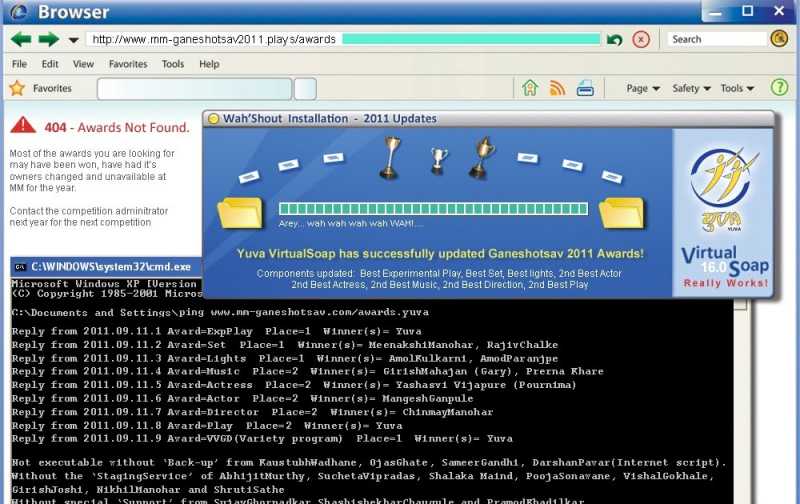The width and height of the screenshot is (800, 504).
Task: Click the orange RSS feeds icon
Action: (x=557, y=88)
